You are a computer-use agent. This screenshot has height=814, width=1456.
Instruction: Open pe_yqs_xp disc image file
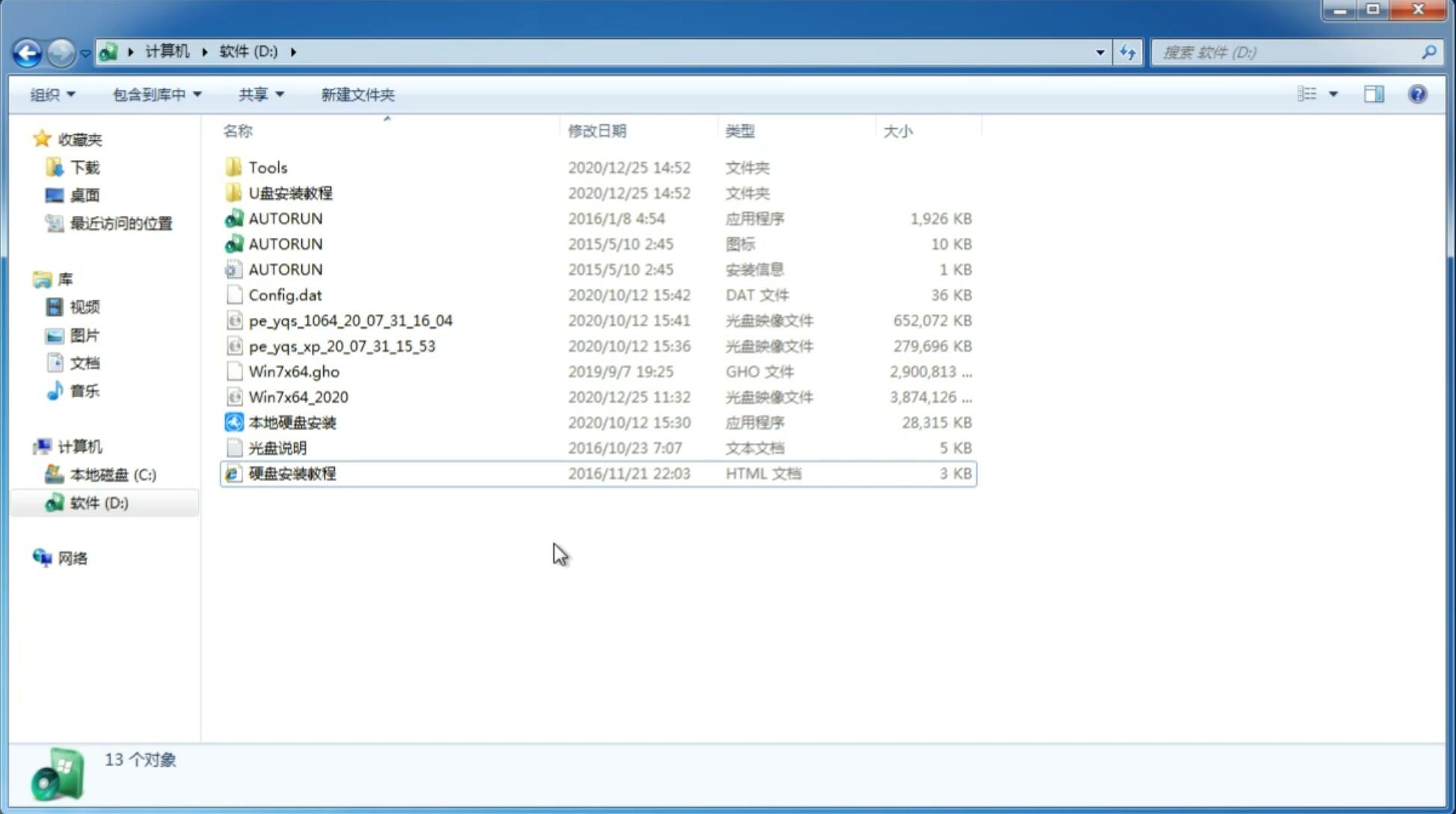pyautogui.click(x=342, y=345)
